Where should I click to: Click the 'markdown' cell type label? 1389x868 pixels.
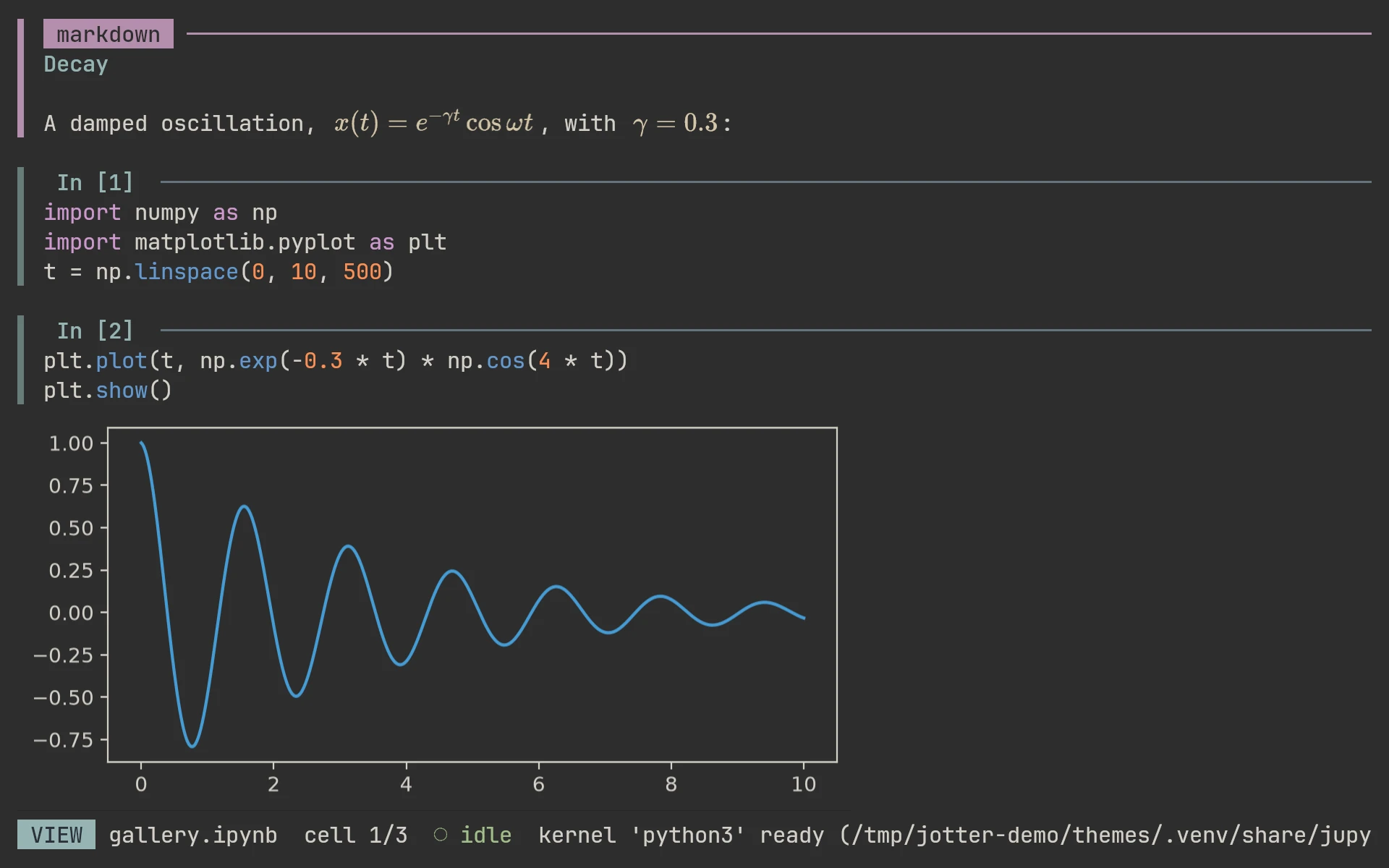point(109,34)
